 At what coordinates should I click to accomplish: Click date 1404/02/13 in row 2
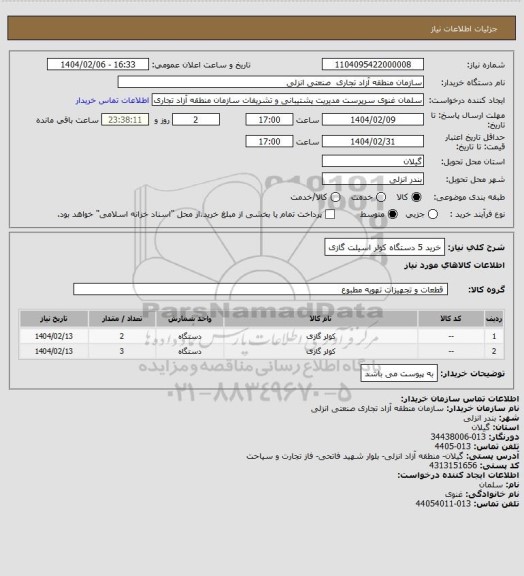pos(54,351)
